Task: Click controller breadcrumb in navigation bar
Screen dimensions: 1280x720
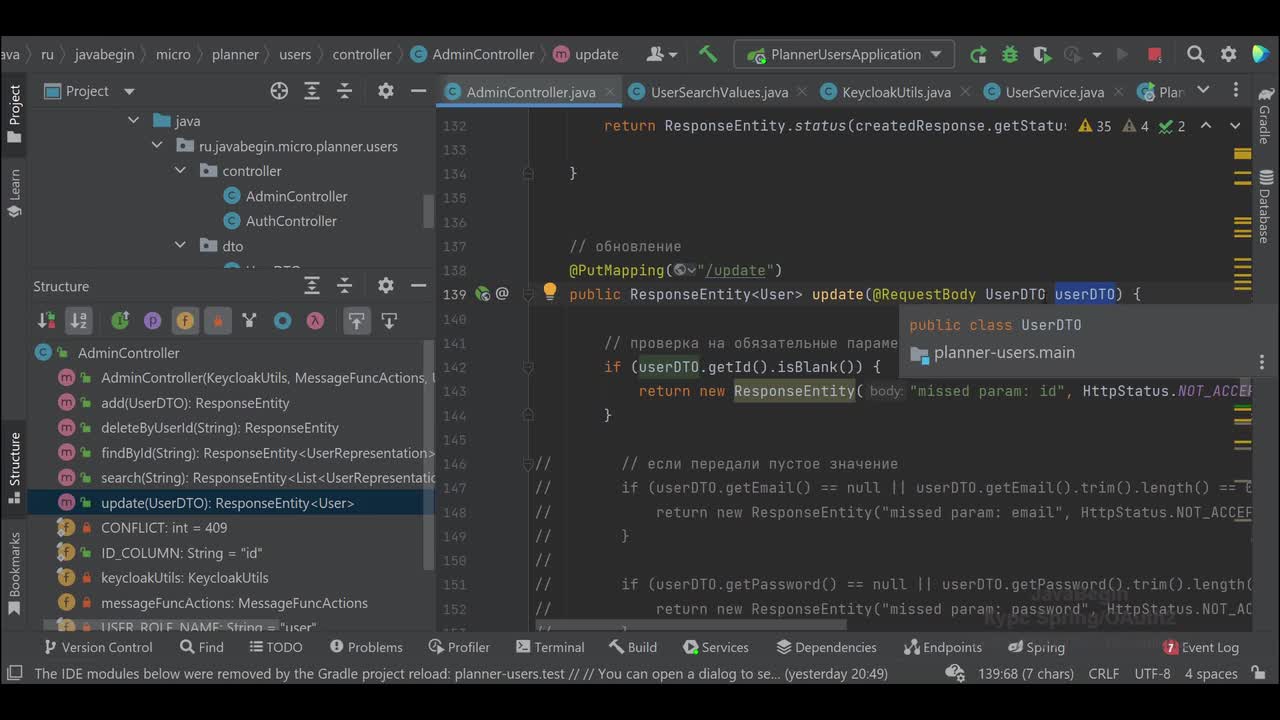Action: tap(362, 54)
